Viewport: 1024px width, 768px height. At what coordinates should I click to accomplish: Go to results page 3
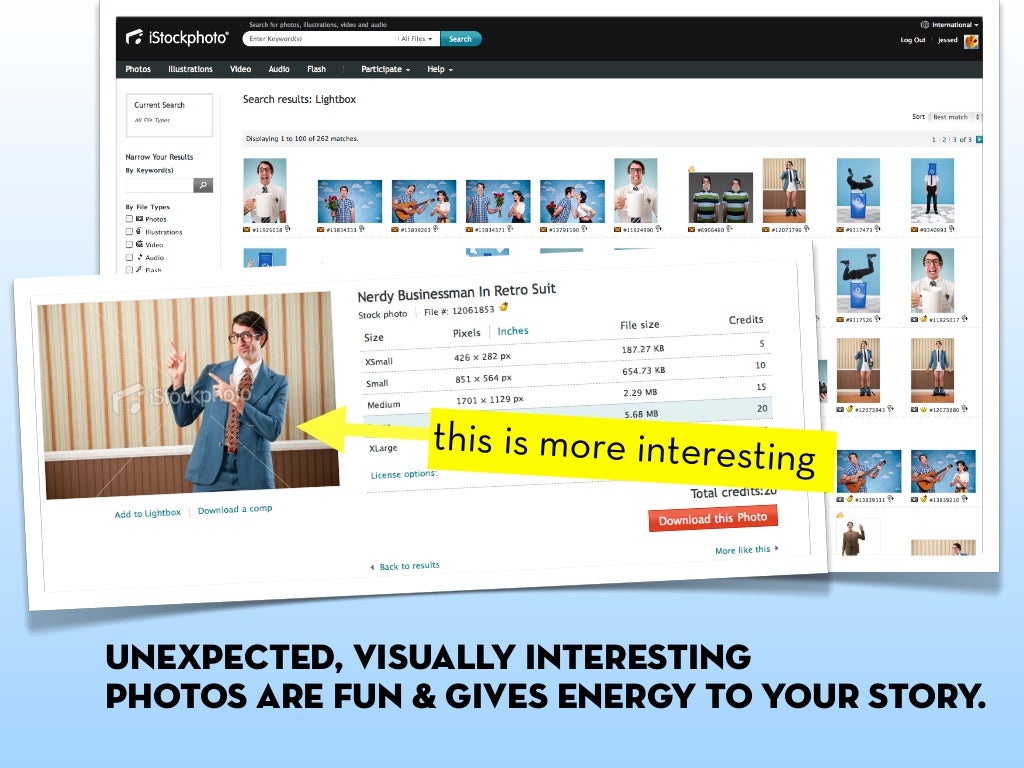pyautogui.click(x=955, y=140)
